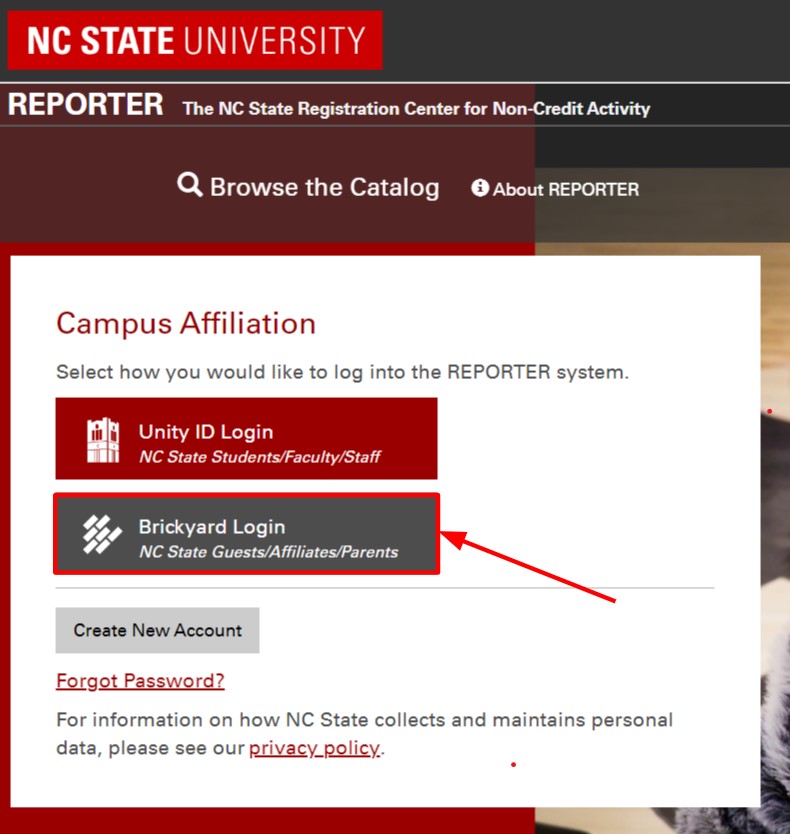Choose the Brickyard Login option
The image size is (790, 834).
(x=246, y=534)
